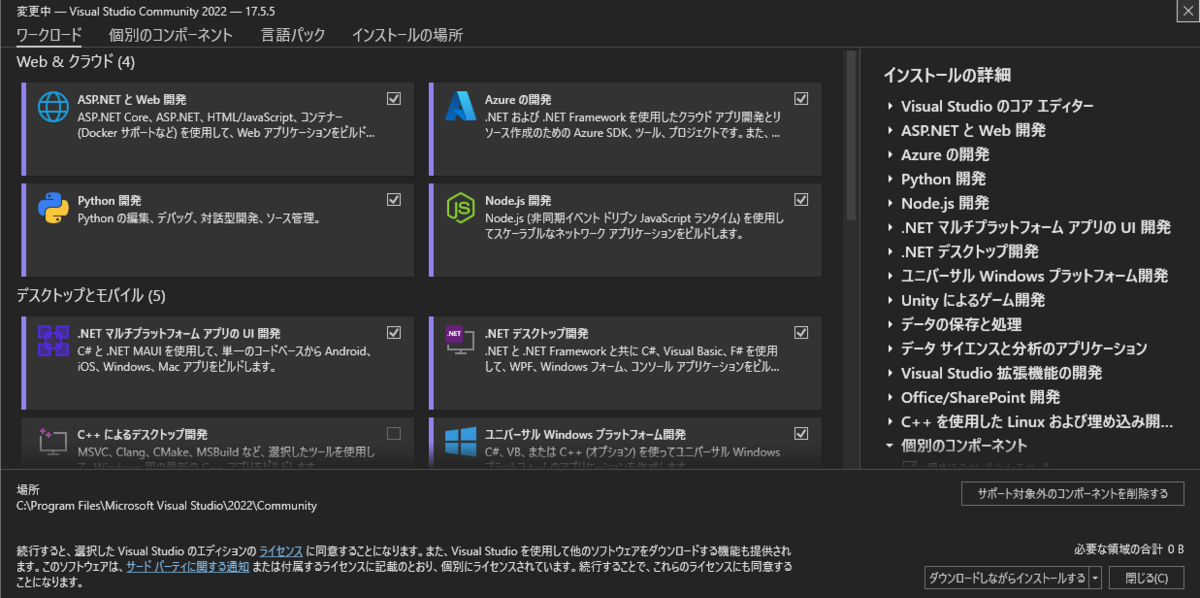Click the Python 開発 logo icon

[x=53, y=207]
